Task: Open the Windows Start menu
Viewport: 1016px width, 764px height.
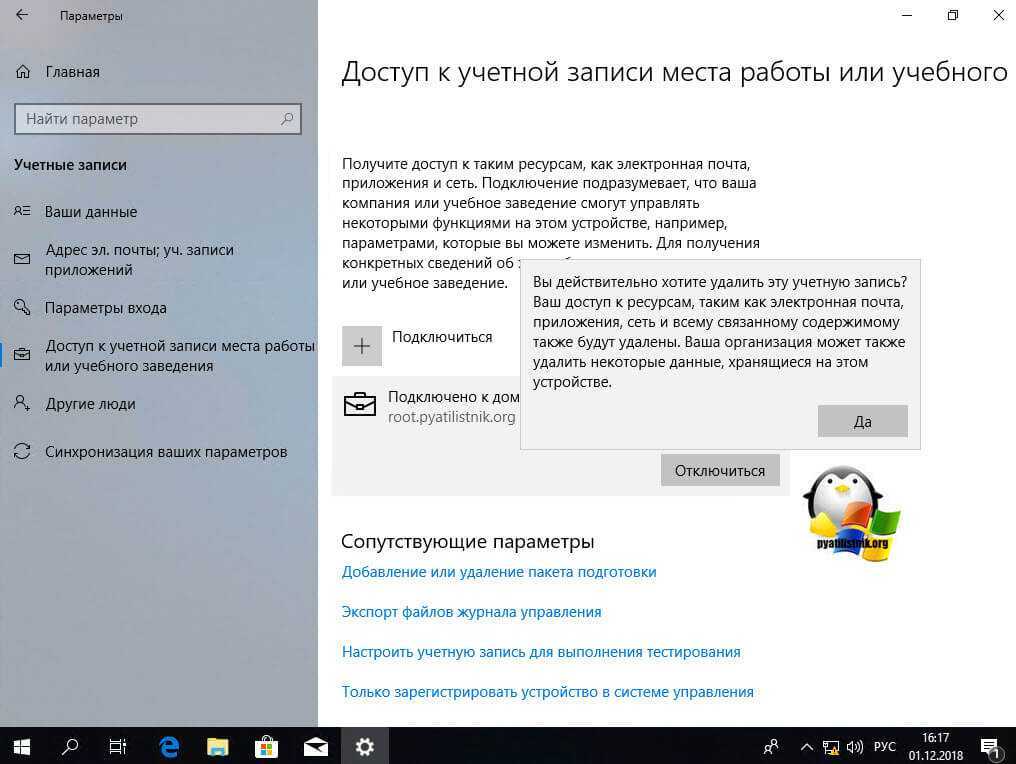Action: [21, 746]
